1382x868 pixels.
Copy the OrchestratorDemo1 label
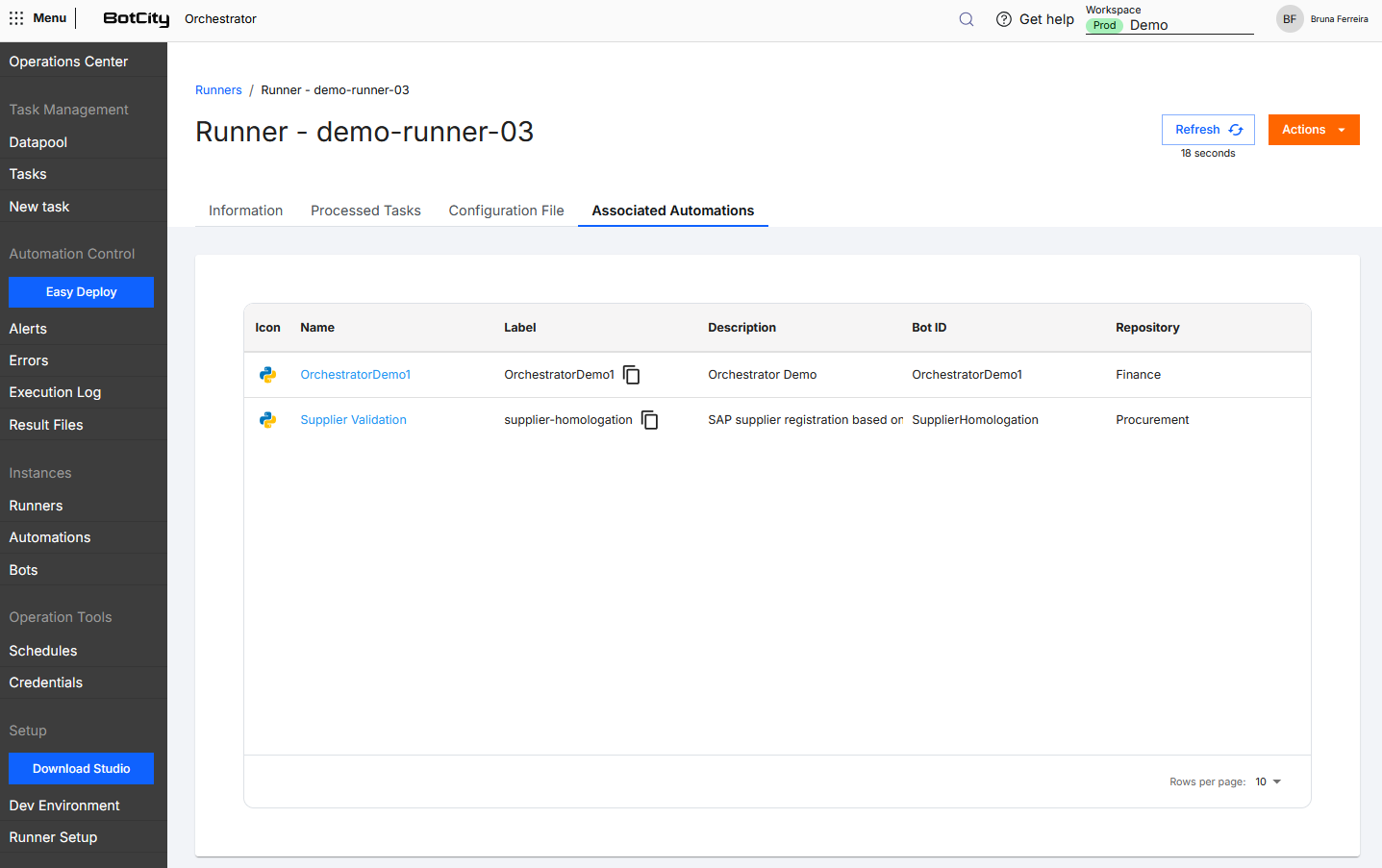632,375
